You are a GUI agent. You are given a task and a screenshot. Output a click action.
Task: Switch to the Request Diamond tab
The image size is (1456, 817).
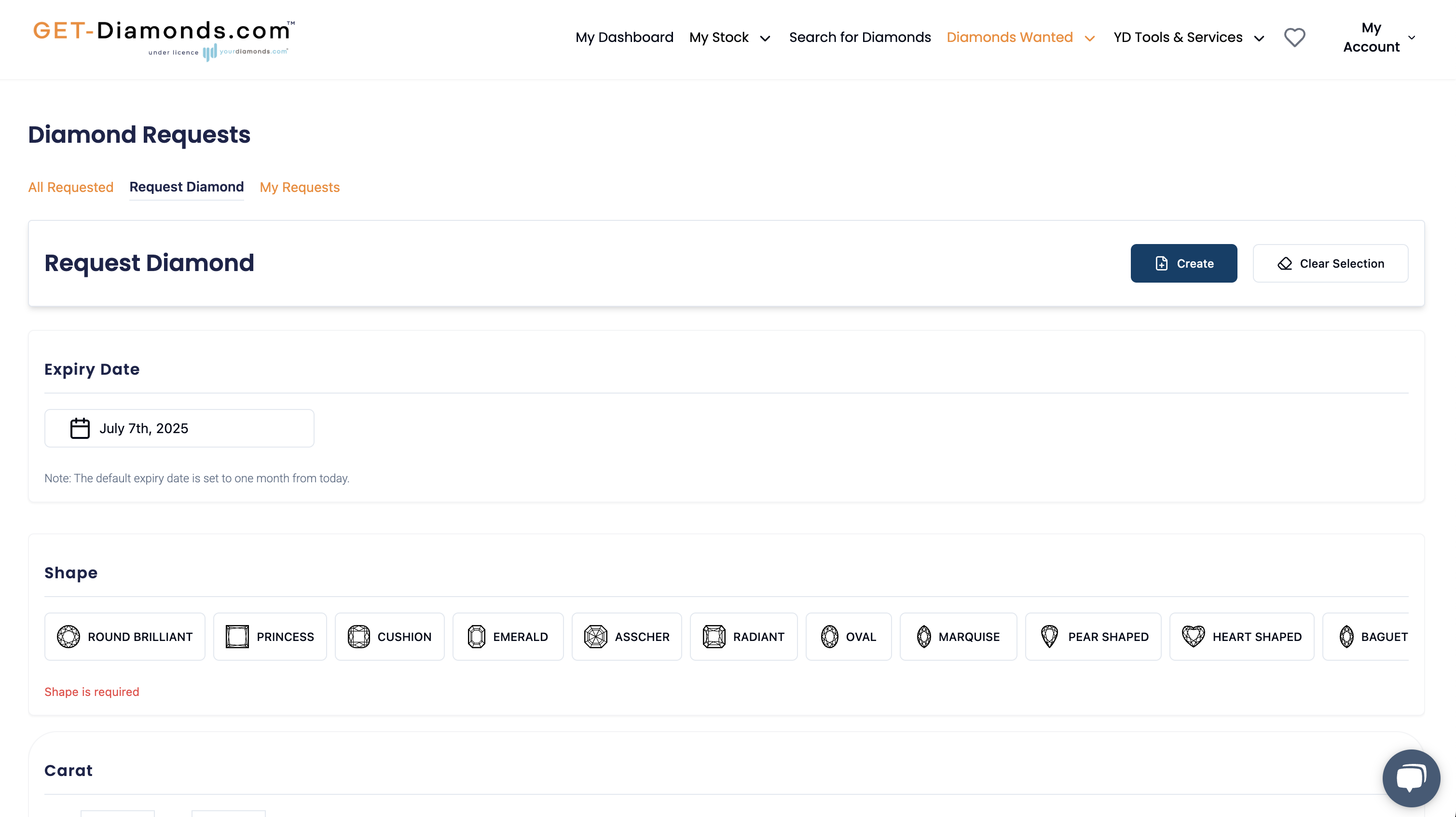point(187,187)
